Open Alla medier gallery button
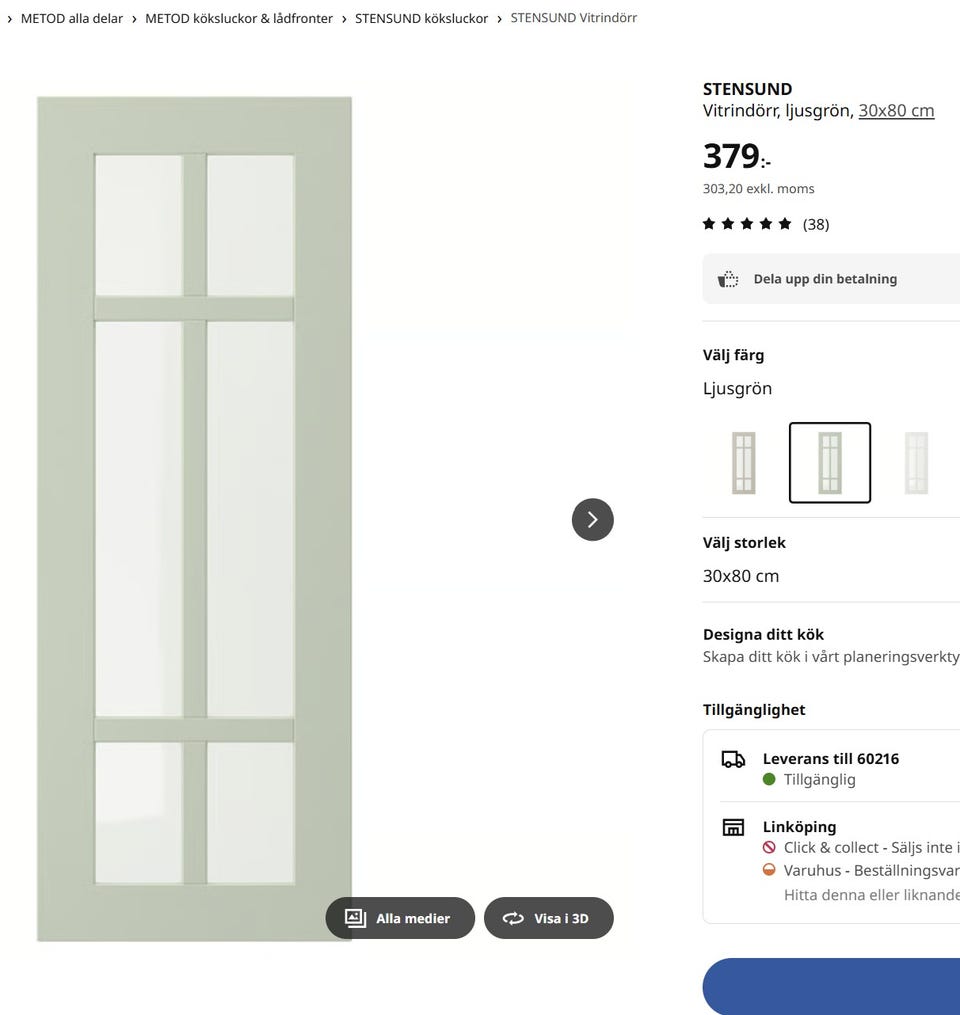Image resolution: width=960 pixels, height=1015 pixels. 400,918
